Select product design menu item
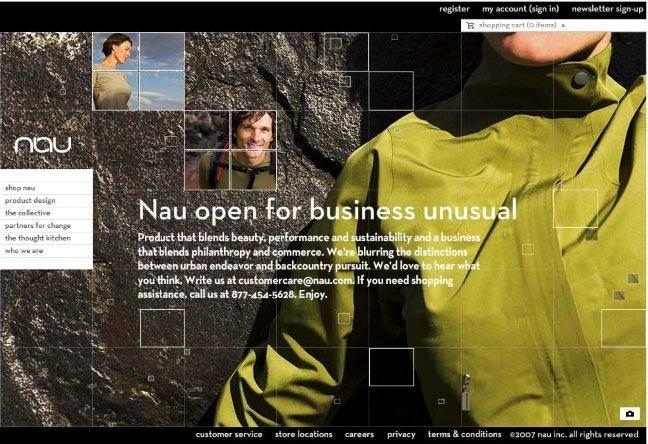Viewport: 648px width, 444px height. 46,201
